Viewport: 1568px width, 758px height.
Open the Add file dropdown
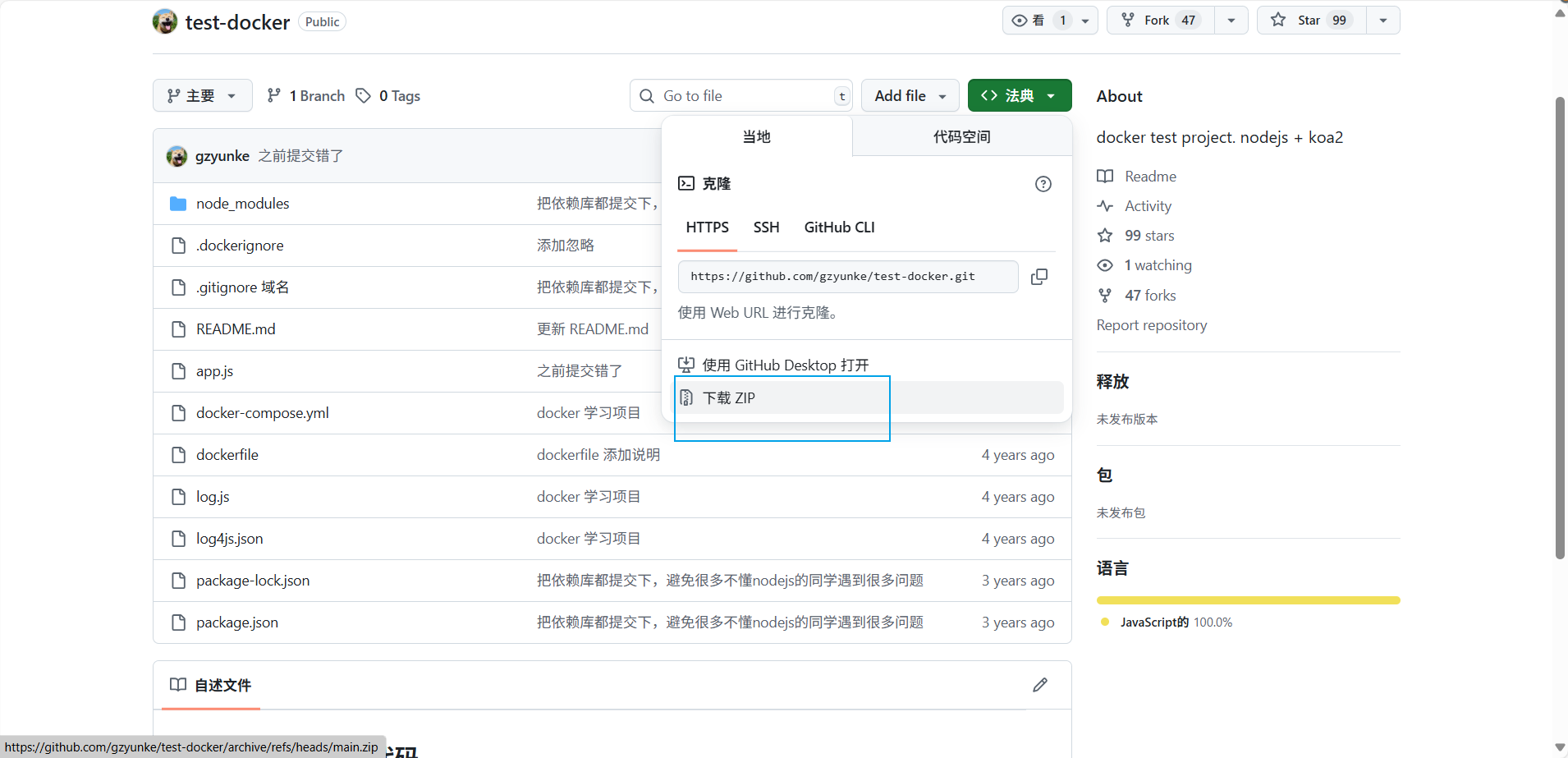pos(910,96)
